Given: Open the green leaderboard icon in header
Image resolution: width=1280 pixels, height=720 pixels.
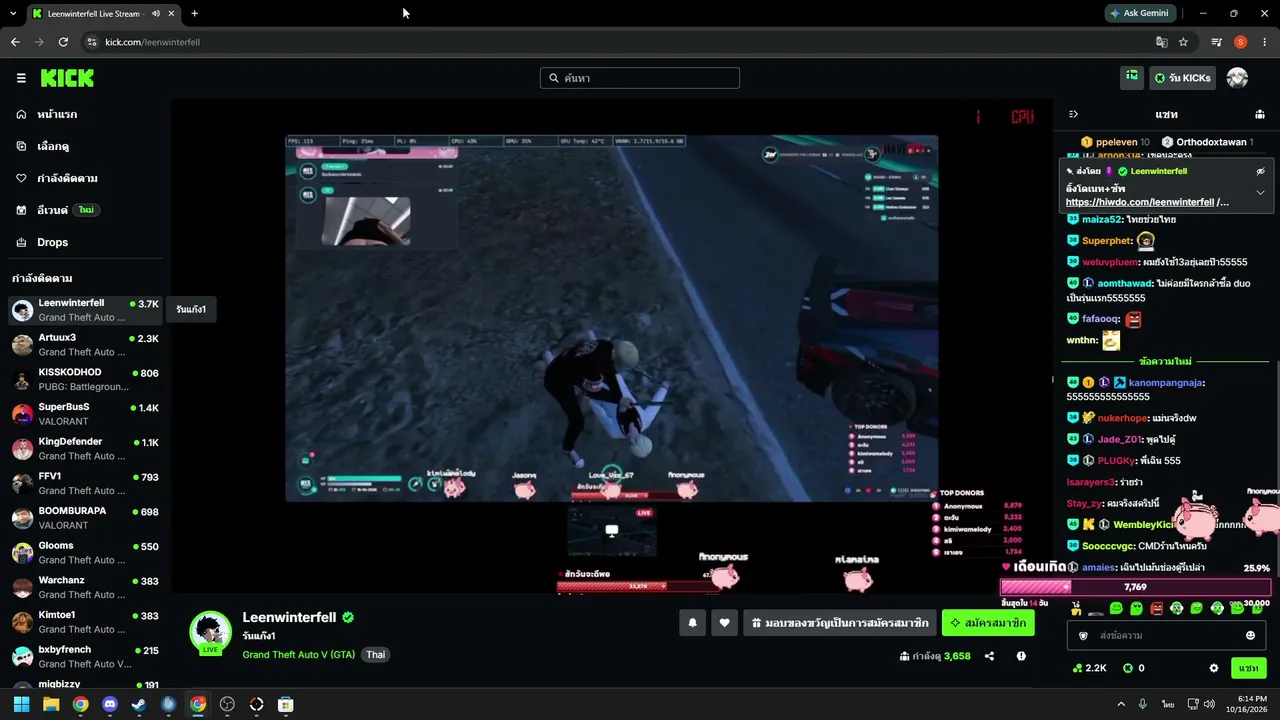Looking at the screenshot, I should point(1132,77).
